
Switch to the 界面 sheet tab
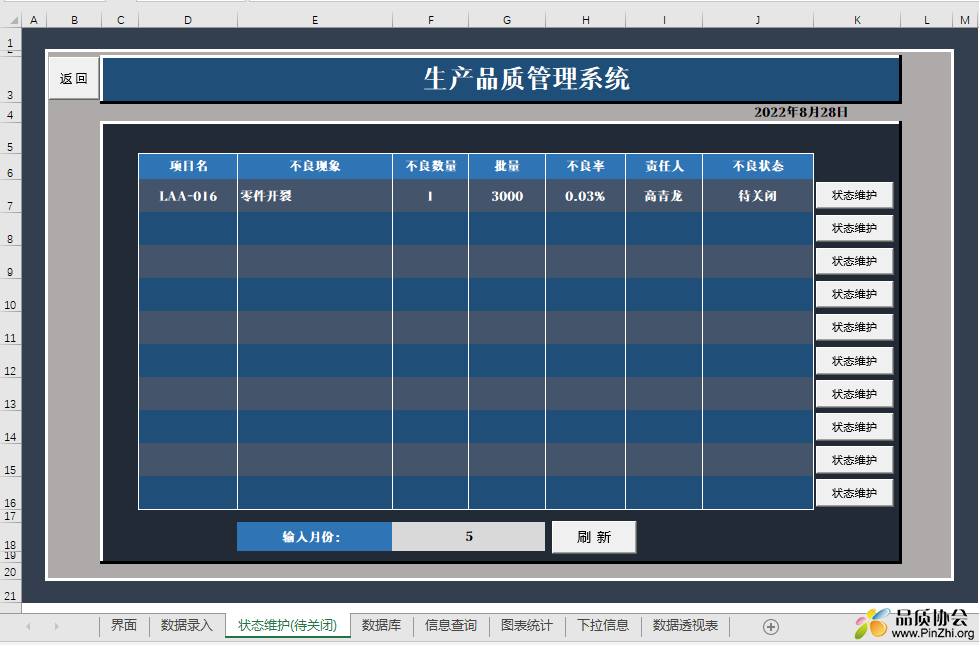[x=124, y=625]
